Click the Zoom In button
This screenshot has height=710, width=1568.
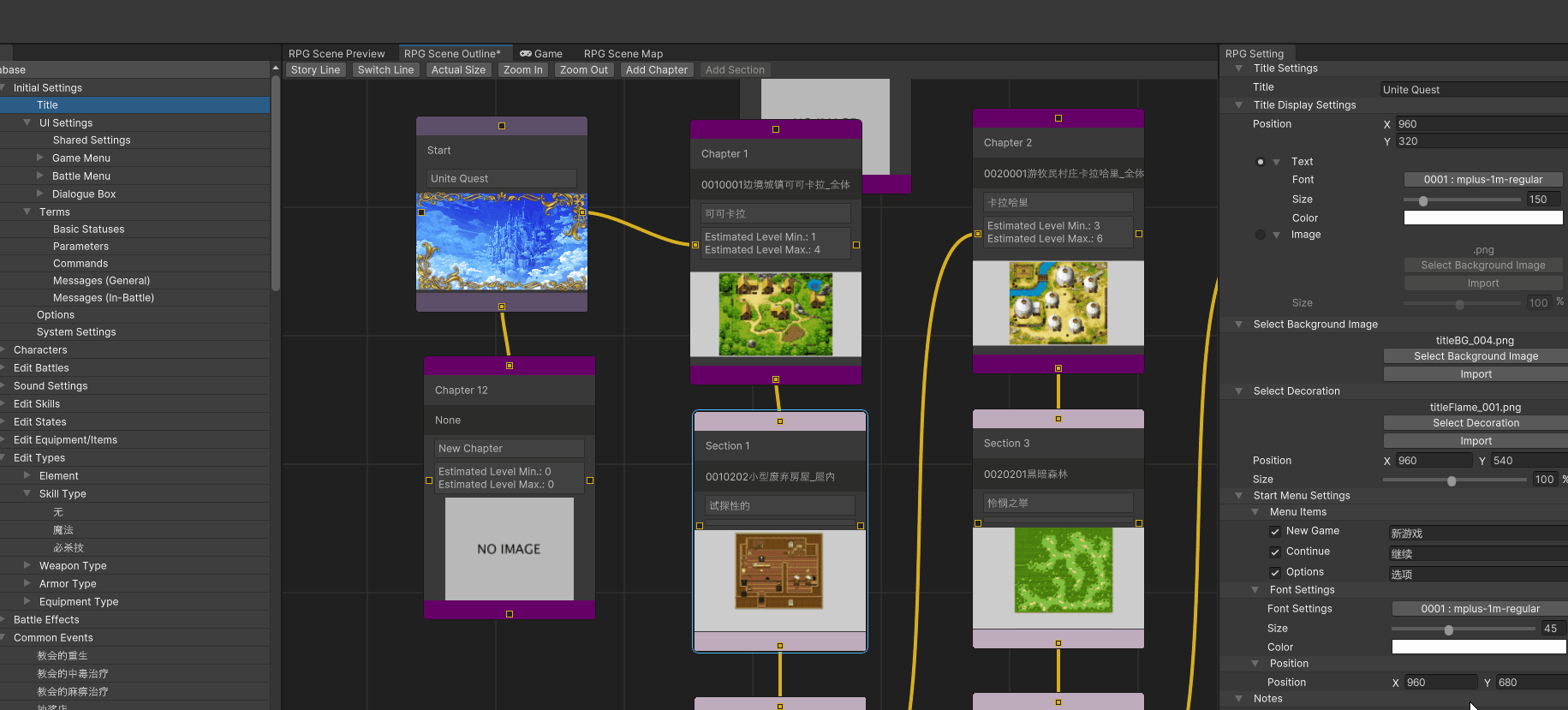point(523,70)
